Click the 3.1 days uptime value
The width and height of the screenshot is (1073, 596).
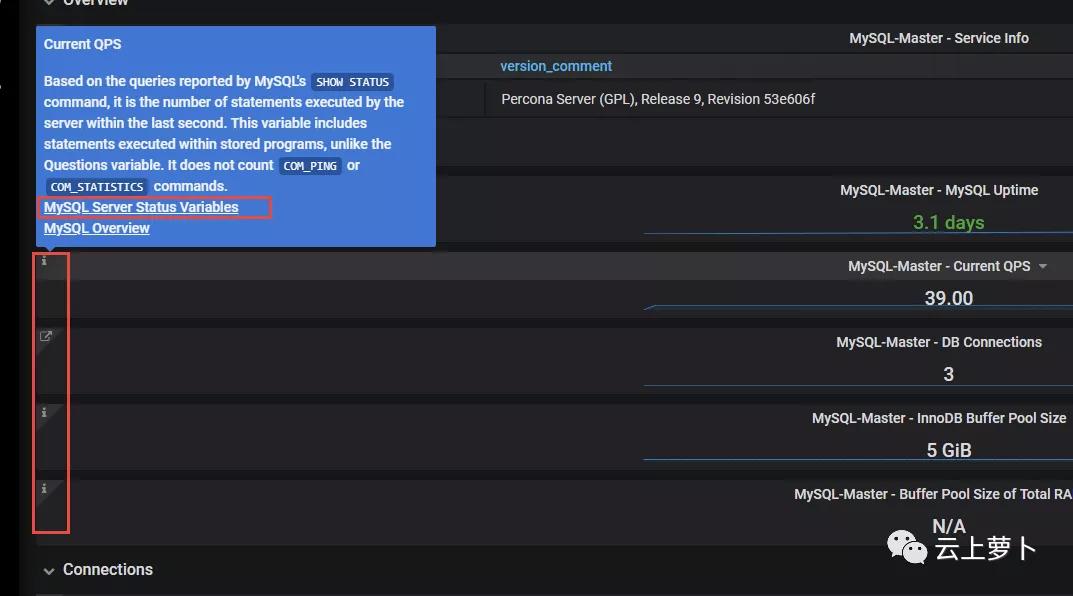point(948,222)
